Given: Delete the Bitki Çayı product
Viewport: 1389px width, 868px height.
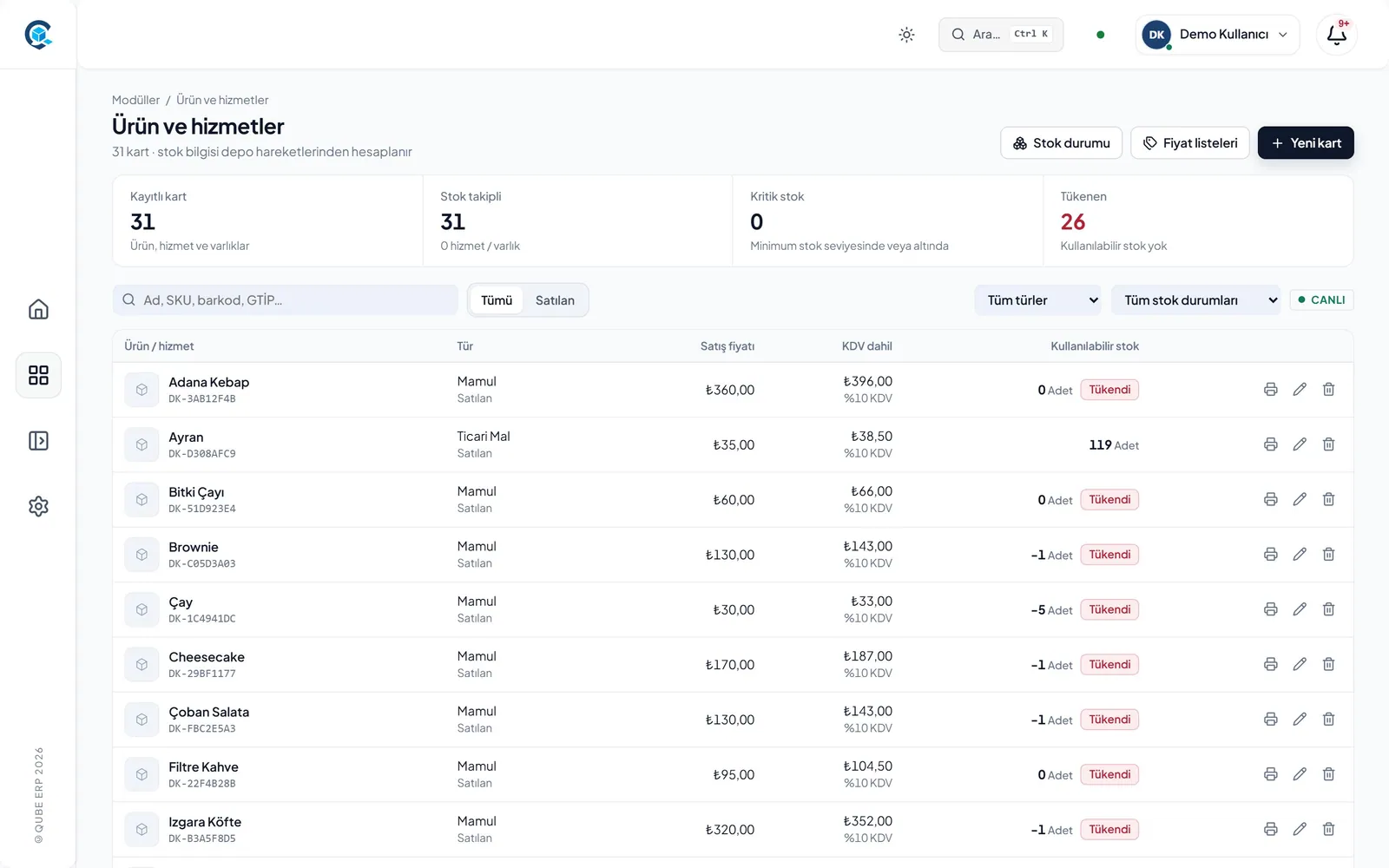Looking at the screenshot, I should point(1328,499).
